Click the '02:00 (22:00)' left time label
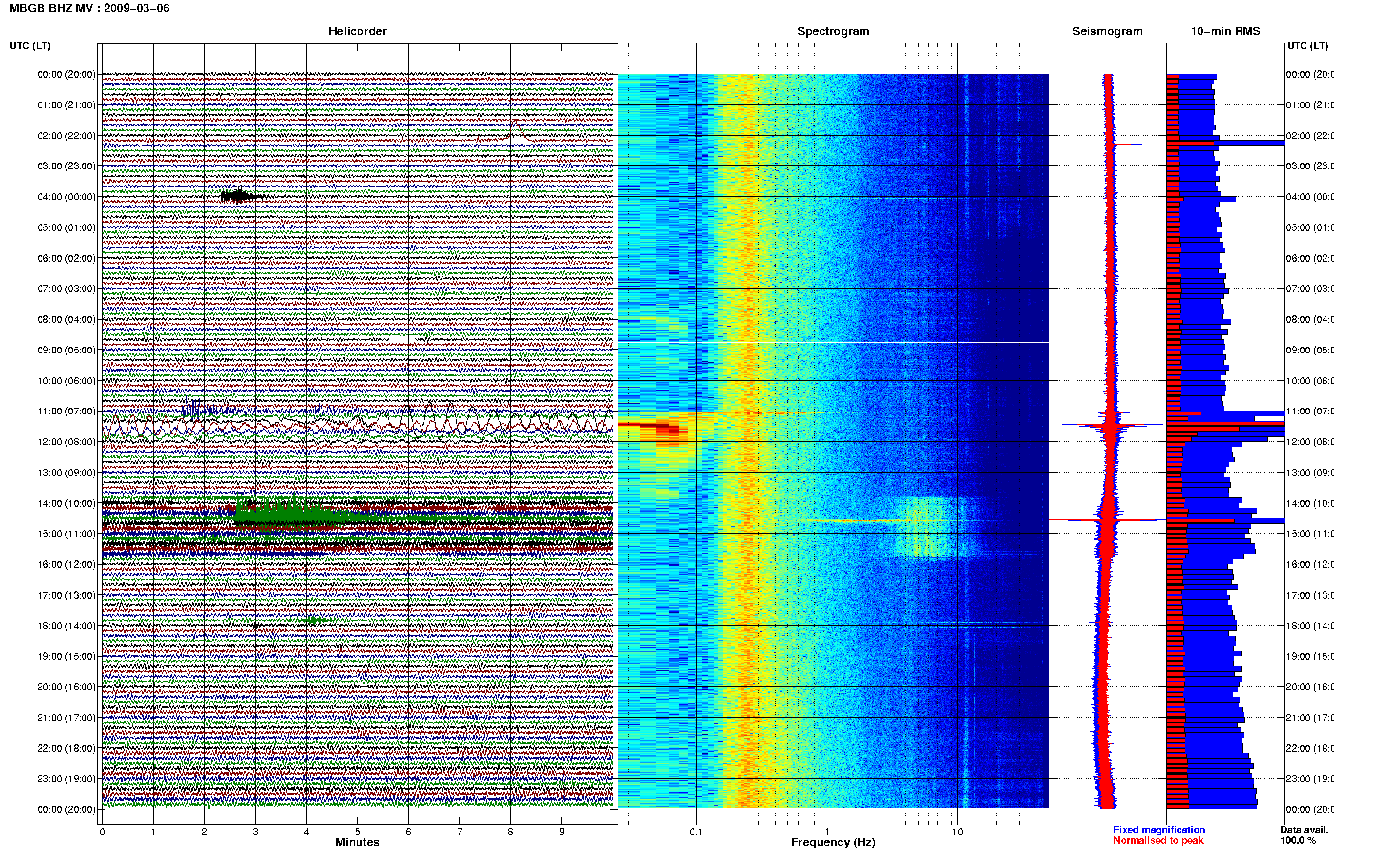Screen dimensions: 1389x868 66,136
